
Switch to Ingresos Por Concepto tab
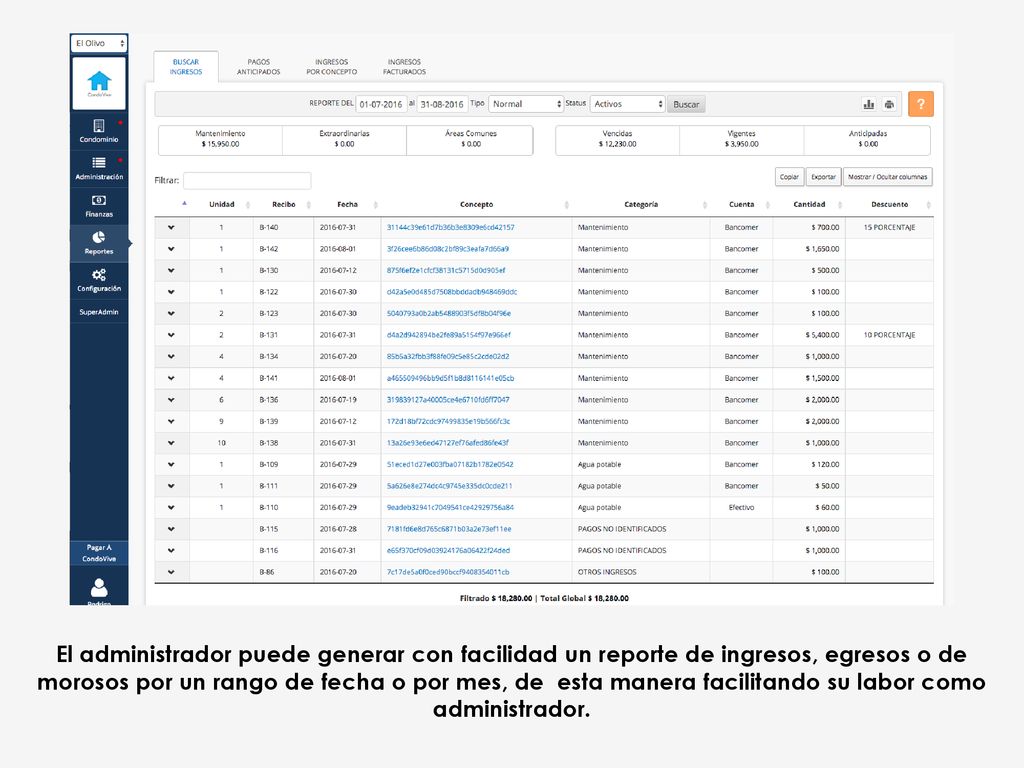click(332, 67)
